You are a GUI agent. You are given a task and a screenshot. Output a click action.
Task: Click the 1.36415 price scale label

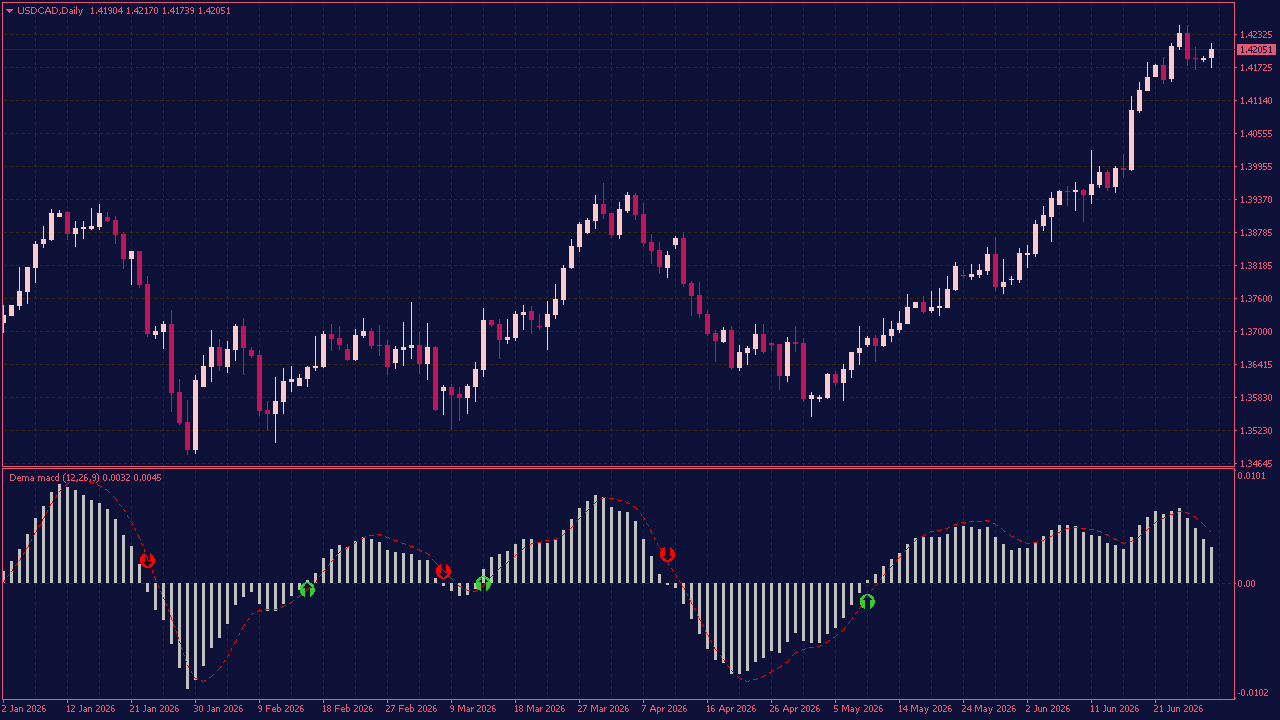click(x=1256, y=365)
